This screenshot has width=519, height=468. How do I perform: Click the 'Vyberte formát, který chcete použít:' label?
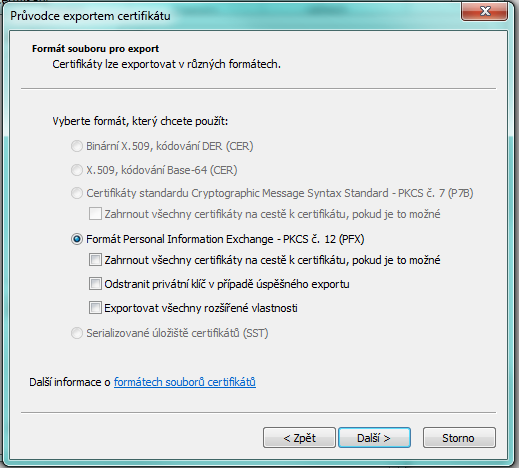click(140, 121)
